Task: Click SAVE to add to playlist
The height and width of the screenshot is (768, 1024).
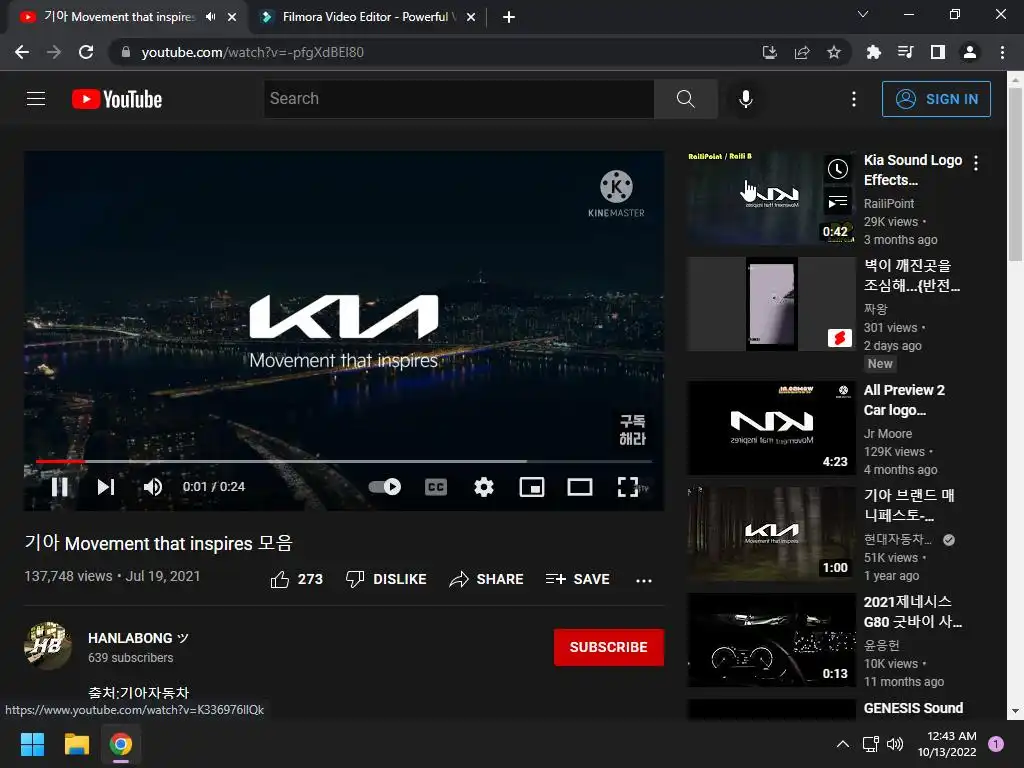Action: (x=578, y=579)
